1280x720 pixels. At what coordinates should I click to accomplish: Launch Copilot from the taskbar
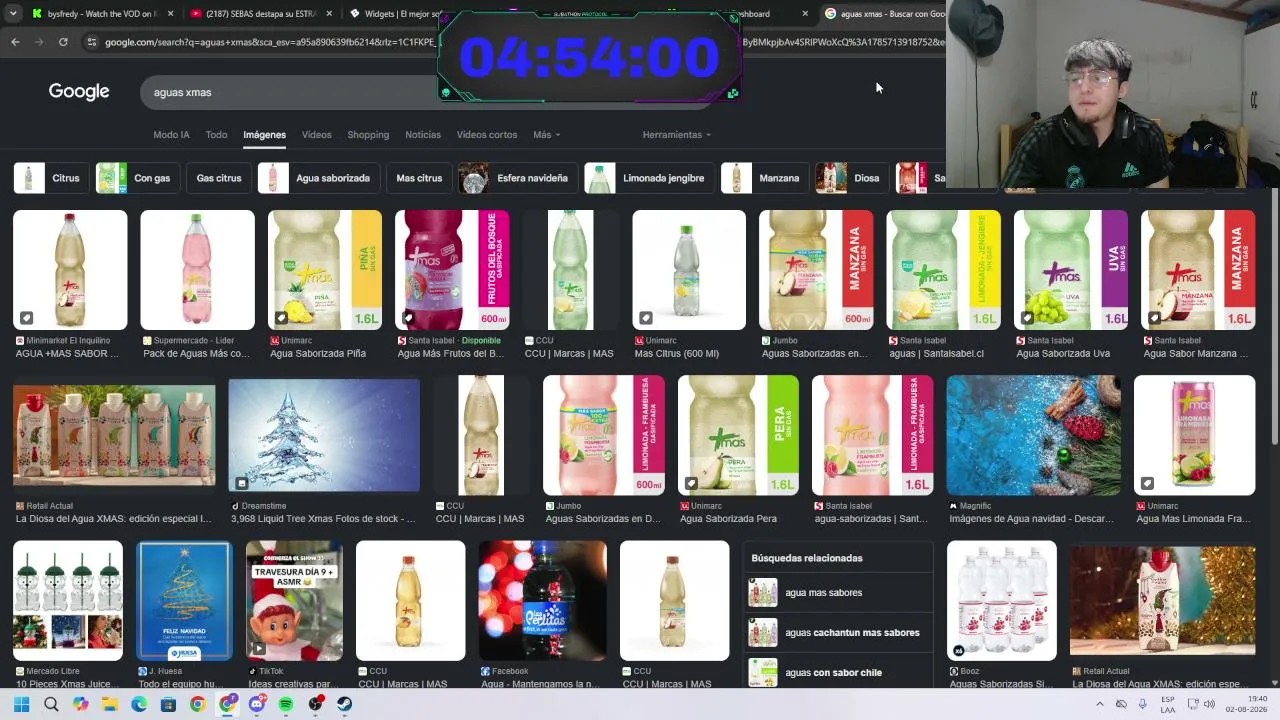click(80, 704)
